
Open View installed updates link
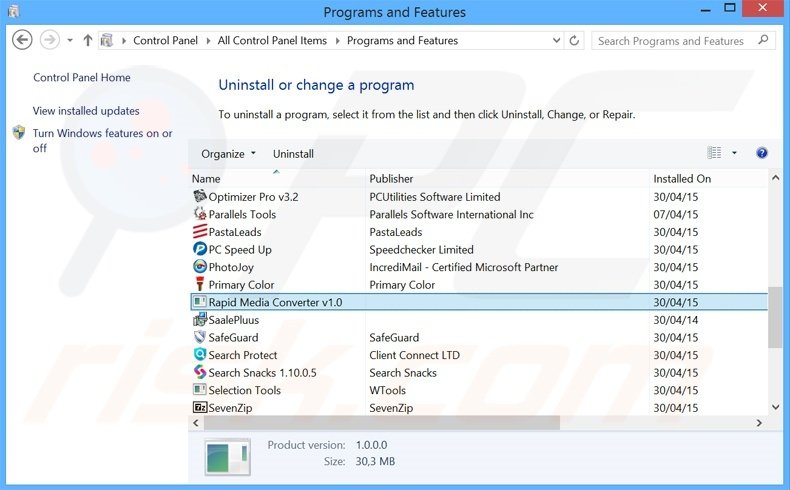[x=86, y=111]
